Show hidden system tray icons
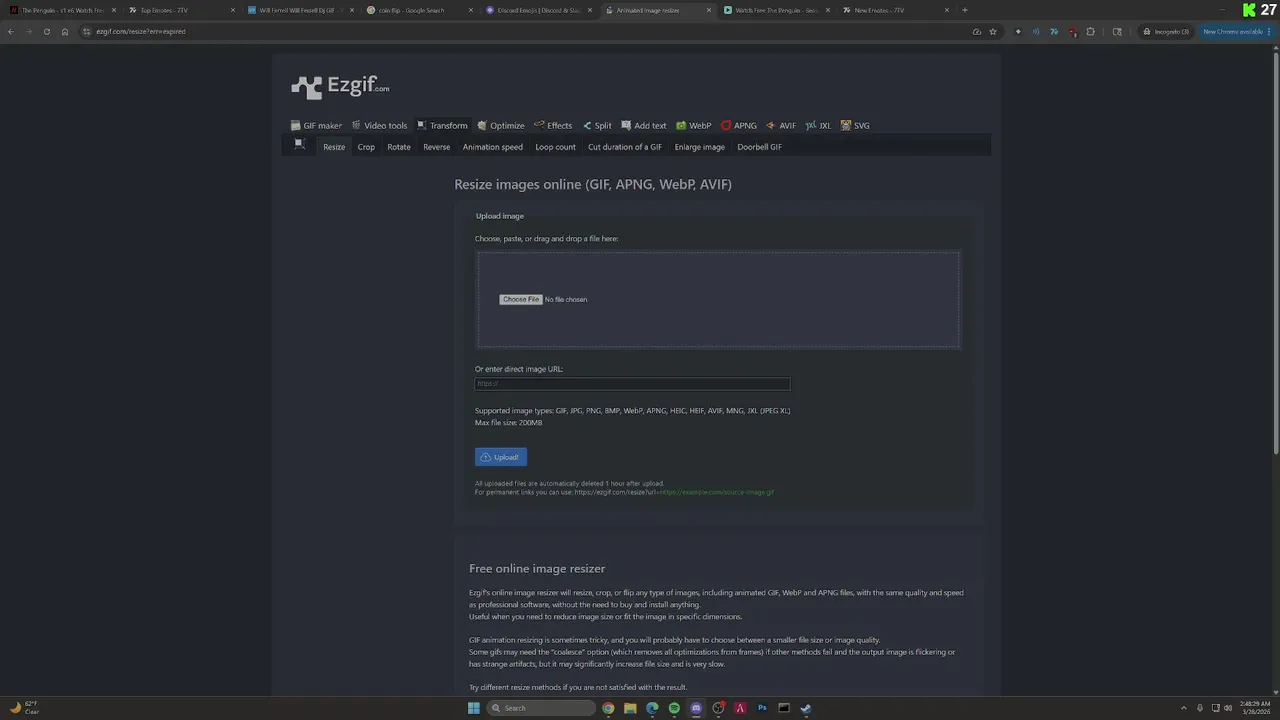 (1184, 708)
